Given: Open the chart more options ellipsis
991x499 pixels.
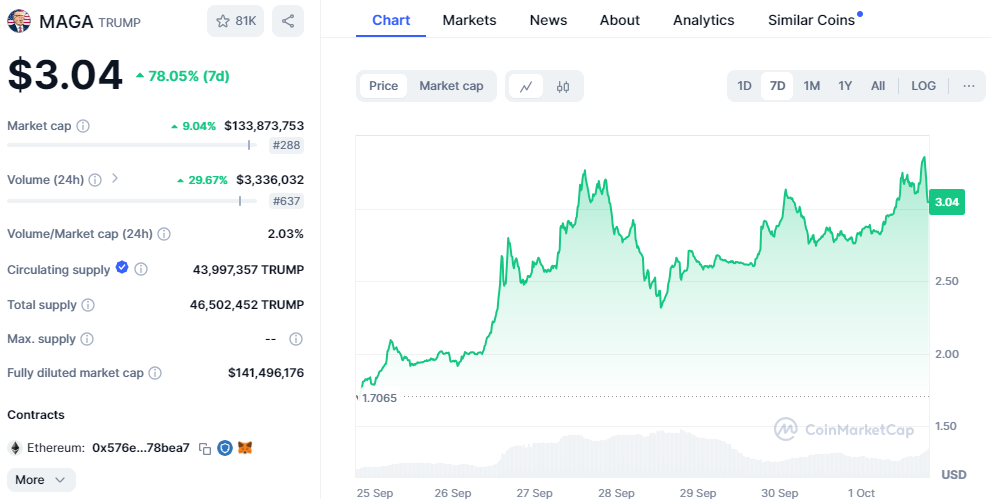Looking at the screenshot, I should pos(969,86).
